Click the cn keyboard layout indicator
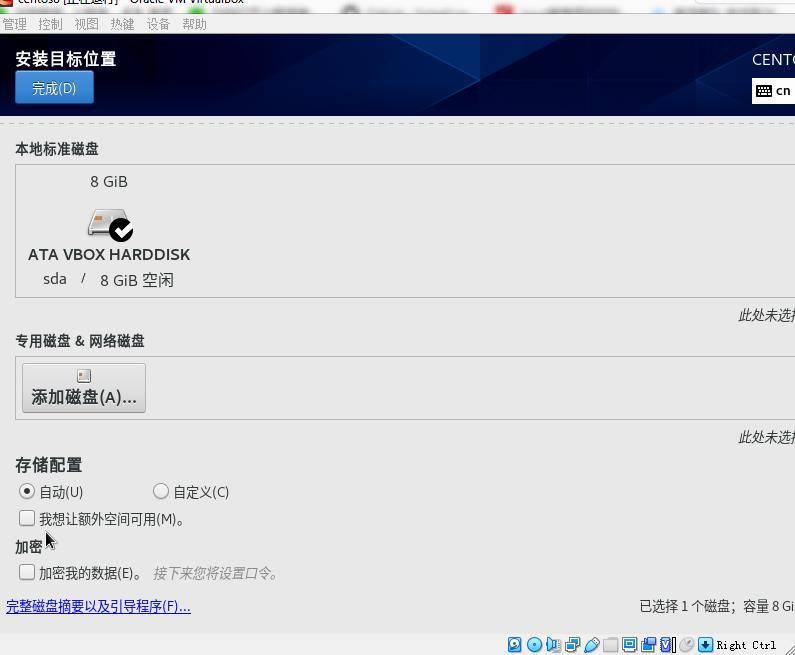The image size is (795, 655). 773,91
